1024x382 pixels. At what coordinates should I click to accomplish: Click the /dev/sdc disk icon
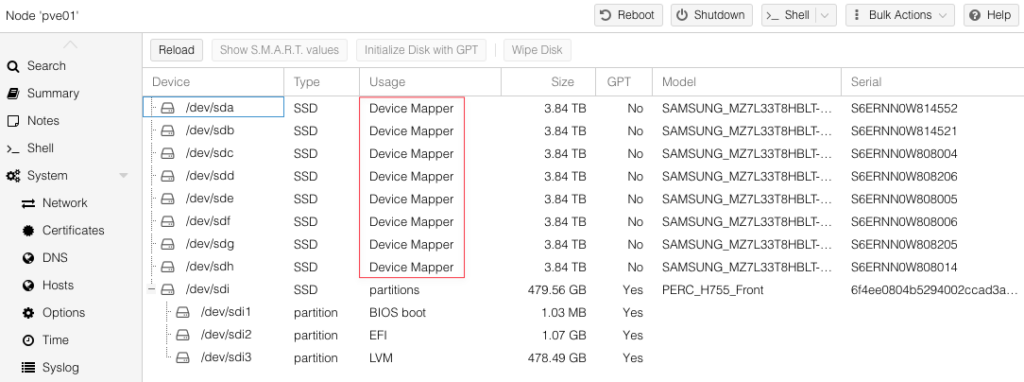[x=168, y=153]
